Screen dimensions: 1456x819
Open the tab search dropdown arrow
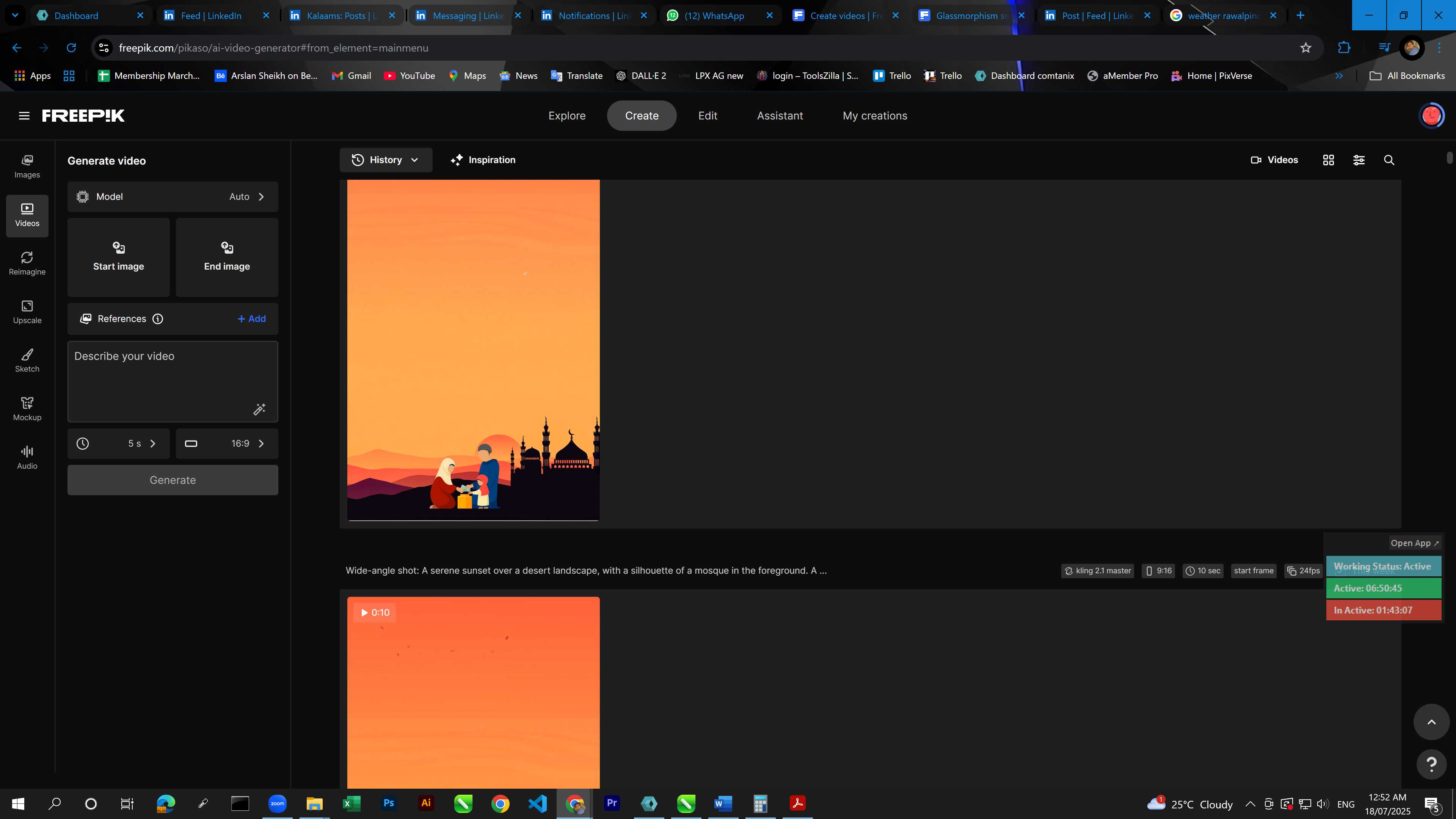point(15,15)
